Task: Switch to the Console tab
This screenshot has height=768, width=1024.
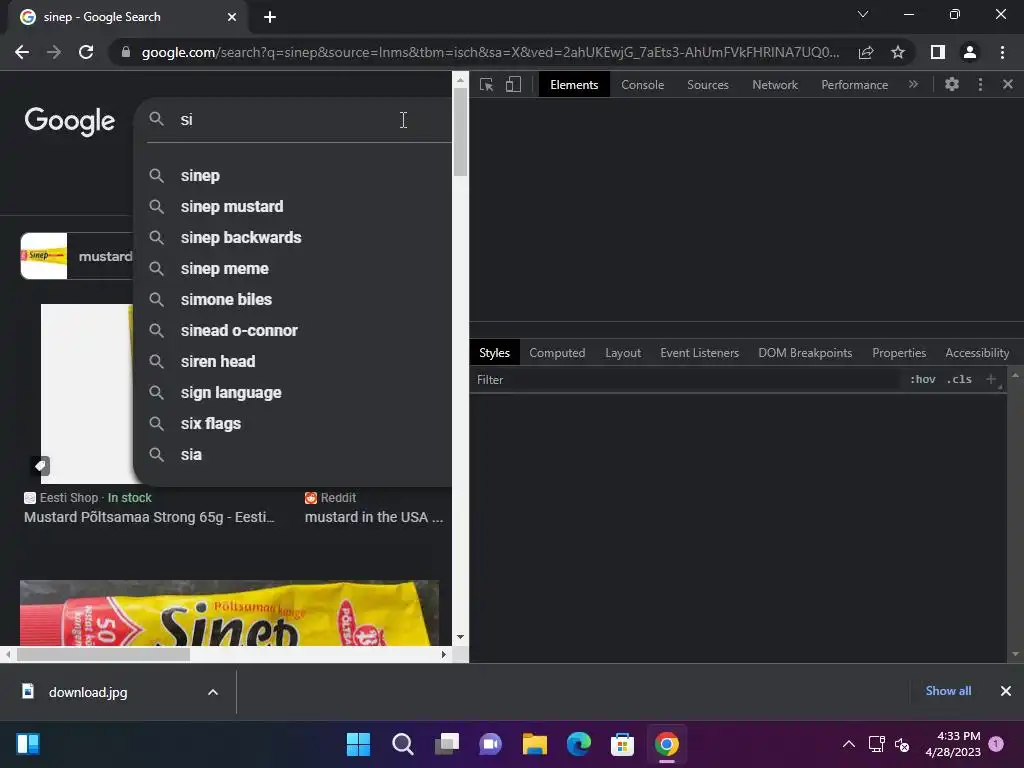Action: click(x=642, y=85)
